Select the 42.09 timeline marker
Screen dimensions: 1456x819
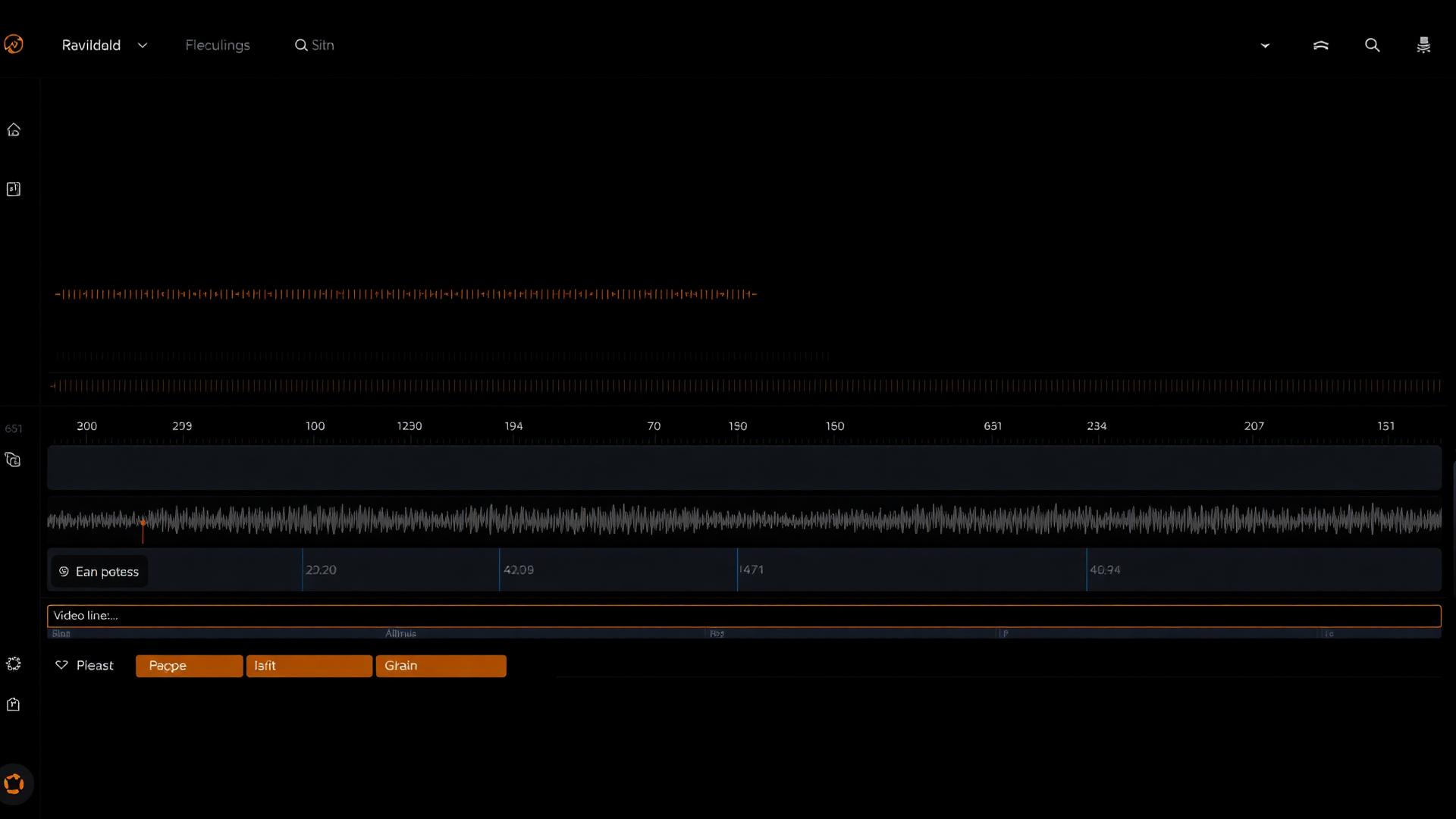click(519, 570)
